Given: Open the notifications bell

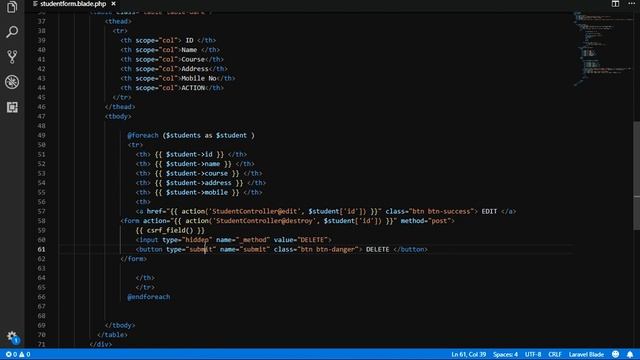Looking at the screenshot, I should click(x=630, y=354).
